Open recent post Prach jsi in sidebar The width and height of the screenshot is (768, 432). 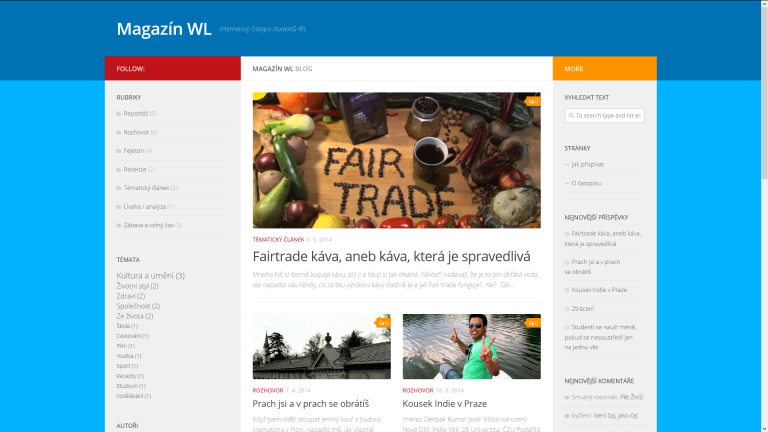(x=592, y=266)
